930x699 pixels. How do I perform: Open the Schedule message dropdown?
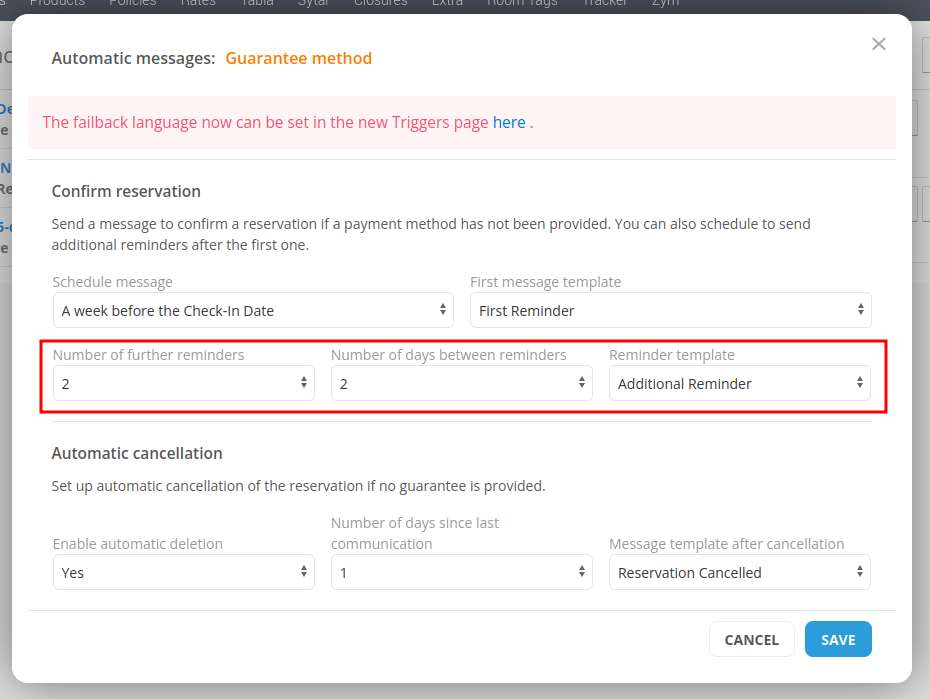(x=253, y=310)
